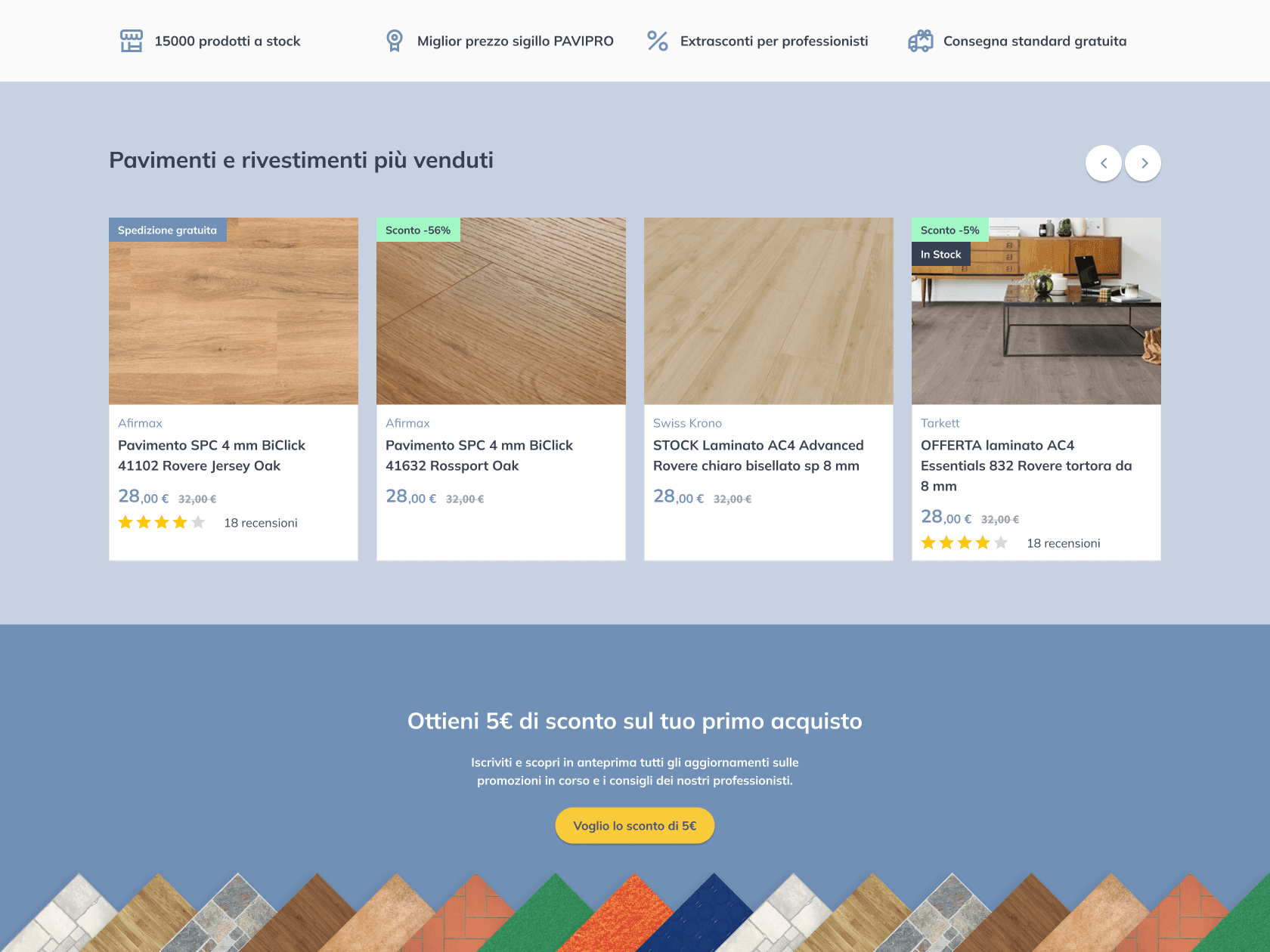Open 18 recensioni on Tarkett product

tap(1063, 543)
